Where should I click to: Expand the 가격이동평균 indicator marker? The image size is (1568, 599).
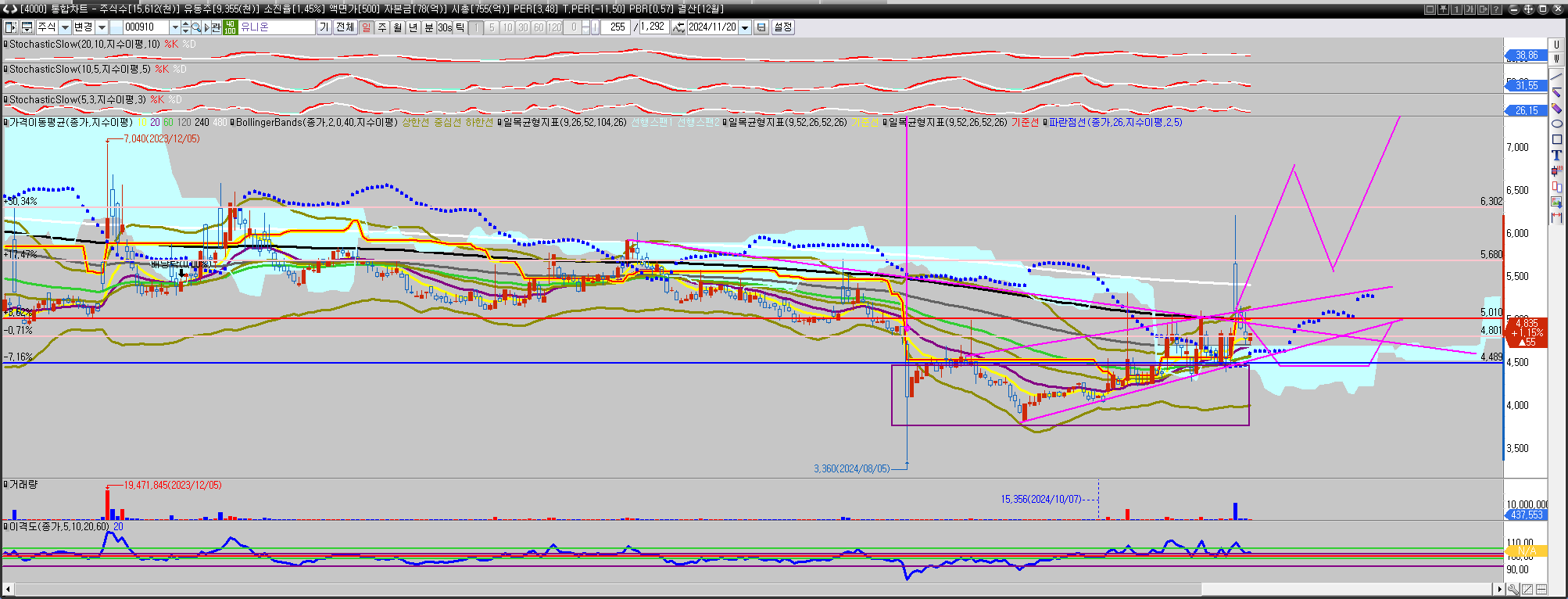(x=5, y=122)
